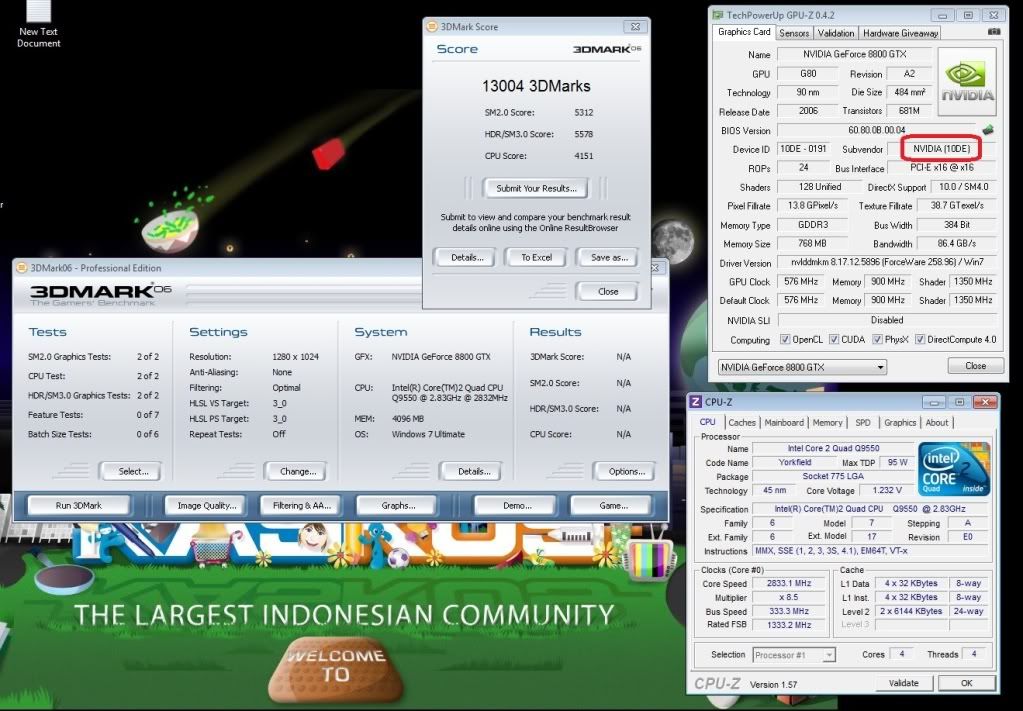Viewport: 1023px width, 711px height.
Task: Click Change button under Settings
Action: coord(298,471)
